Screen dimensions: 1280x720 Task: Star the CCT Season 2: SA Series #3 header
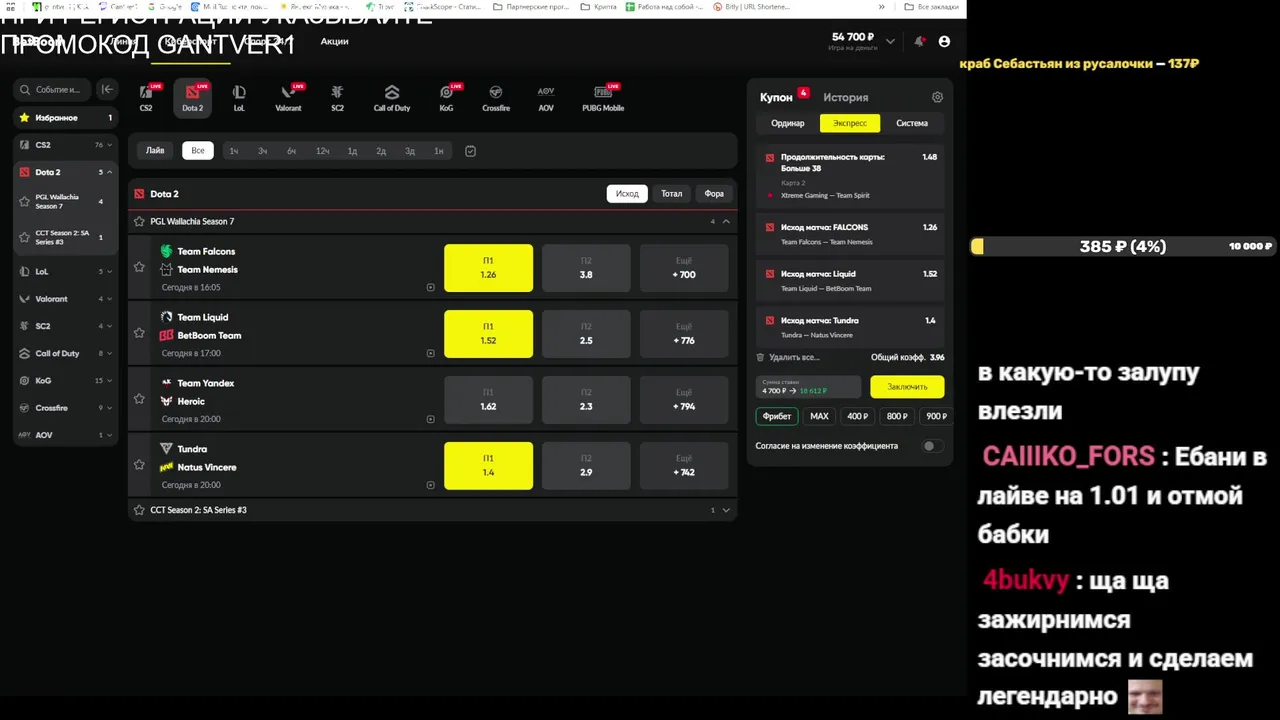(x=139, y=510)
